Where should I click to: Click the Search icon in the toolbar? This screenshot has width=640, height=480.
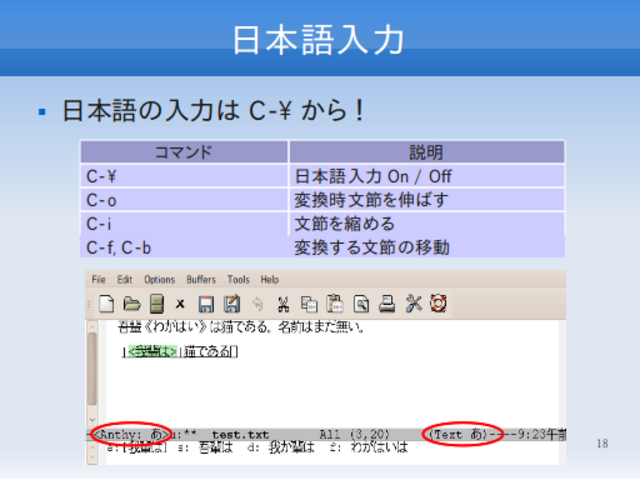[361, 304]
